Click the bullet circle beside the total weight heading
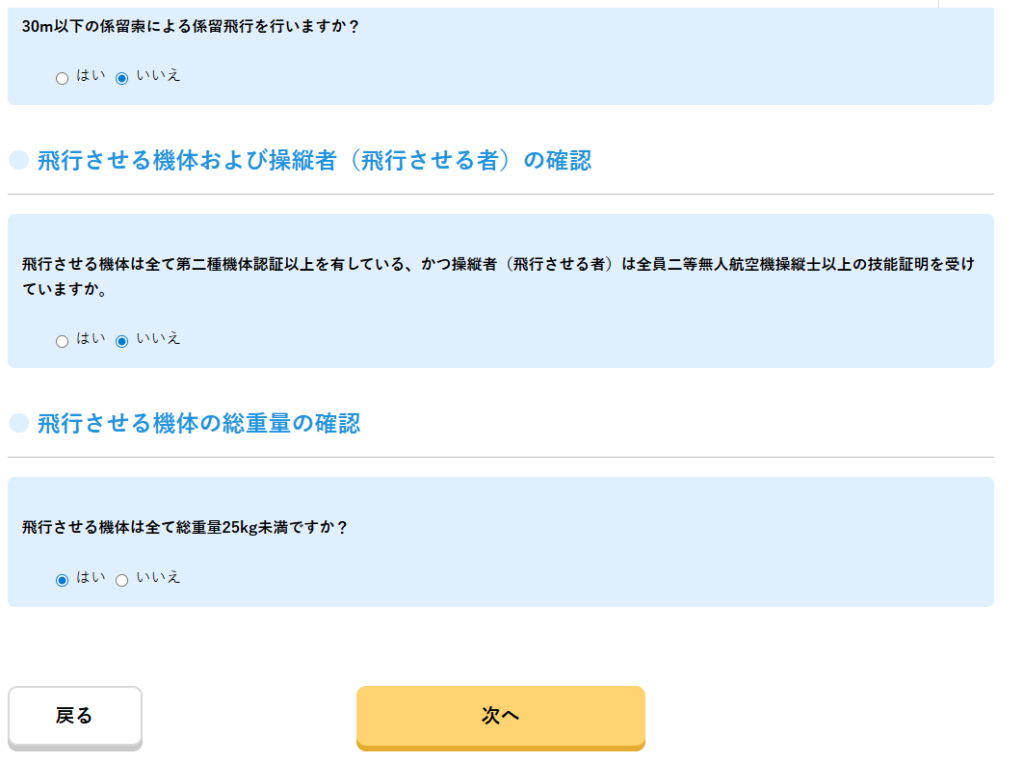 click(18, 423)
